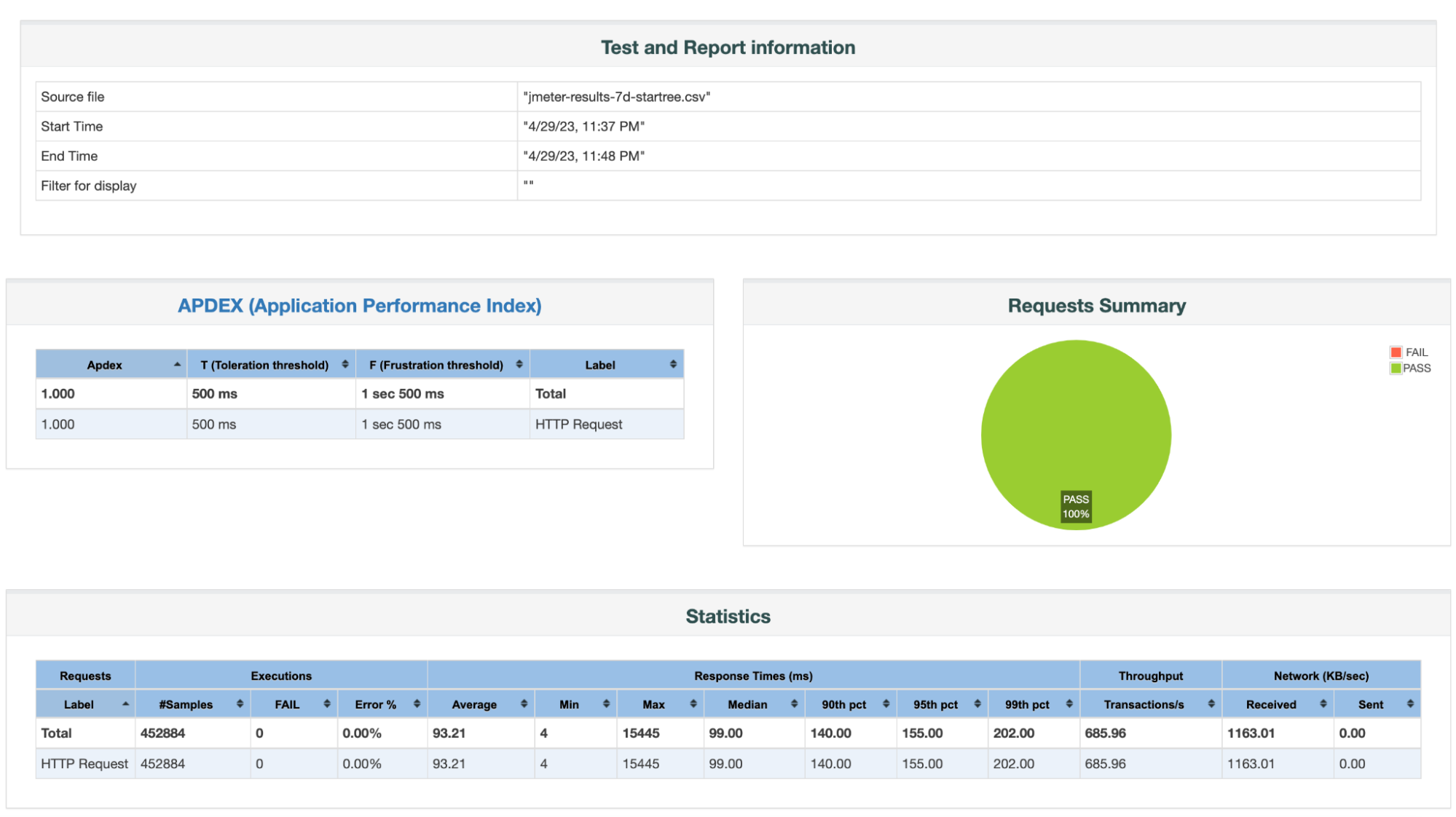Click HTTP Request row received 1163.01

tap(1251, 764)
